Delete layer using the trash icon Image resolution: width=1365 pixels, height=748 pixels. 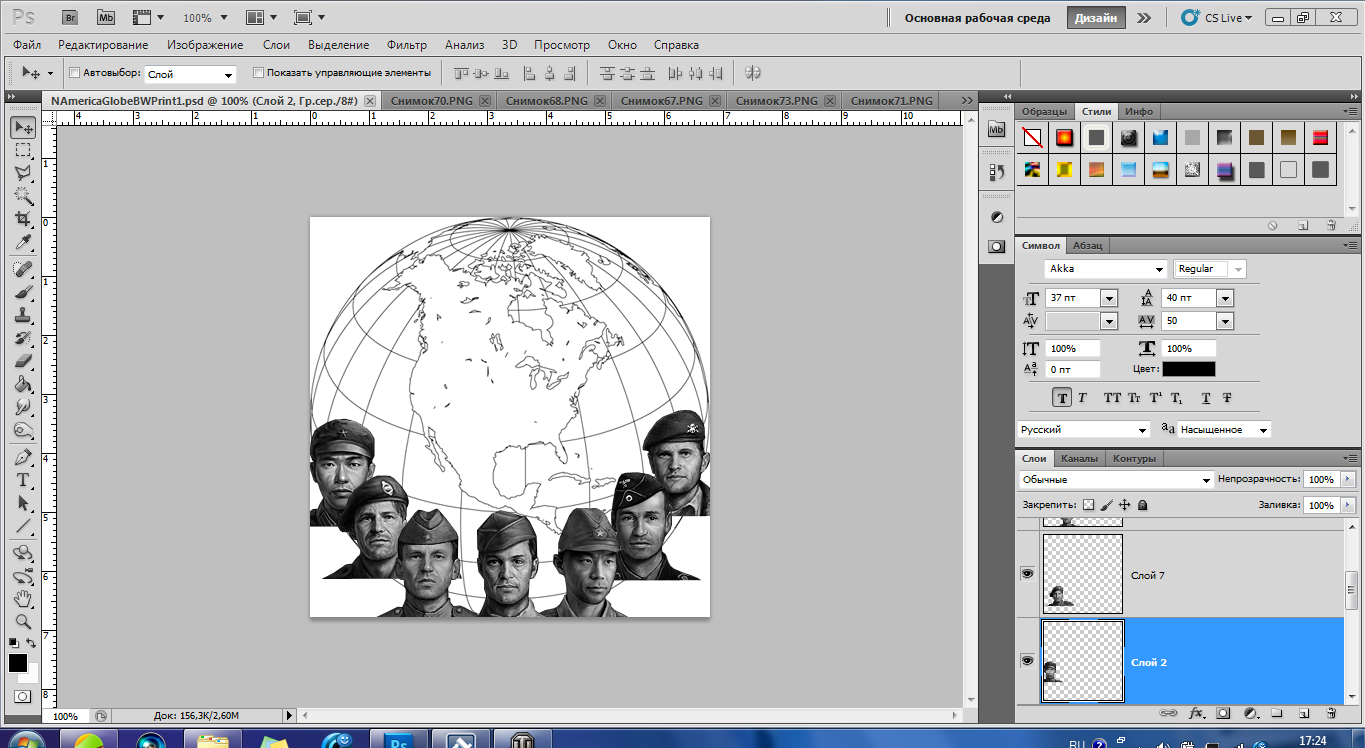pos(1331,714)
